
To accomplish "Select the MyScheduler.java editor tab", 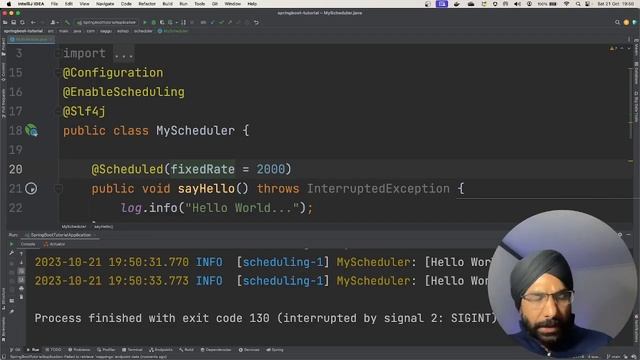I will point(31,40).
